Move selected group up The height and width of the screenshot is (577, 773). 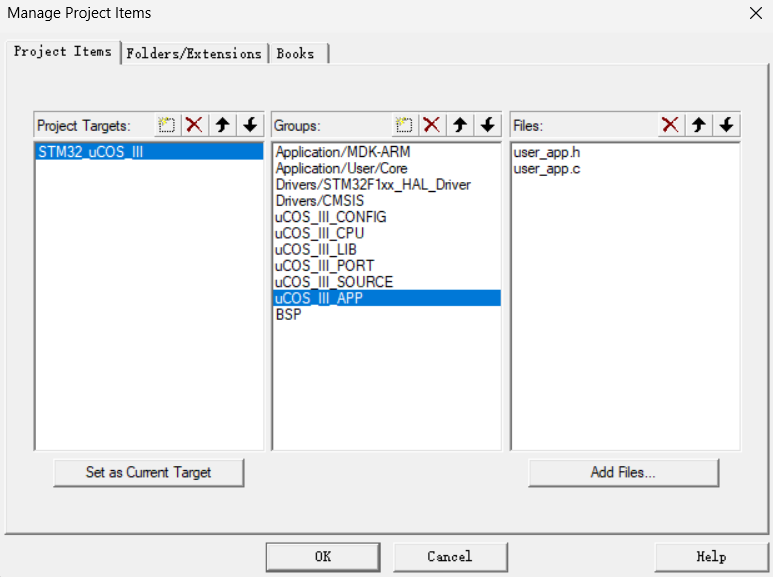click(x=460, y=125)
